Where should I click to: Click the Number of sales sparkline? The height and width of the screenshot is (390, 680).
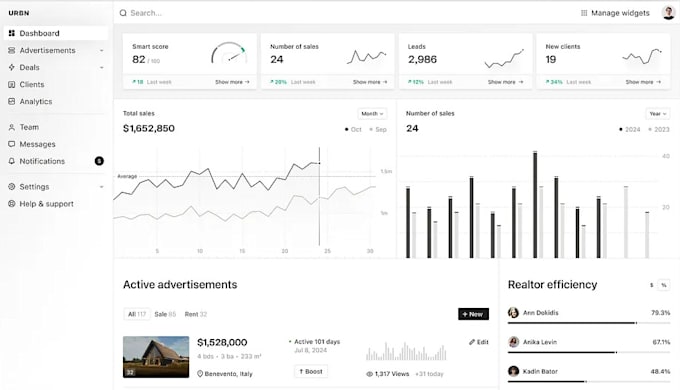tap(366, 56)
